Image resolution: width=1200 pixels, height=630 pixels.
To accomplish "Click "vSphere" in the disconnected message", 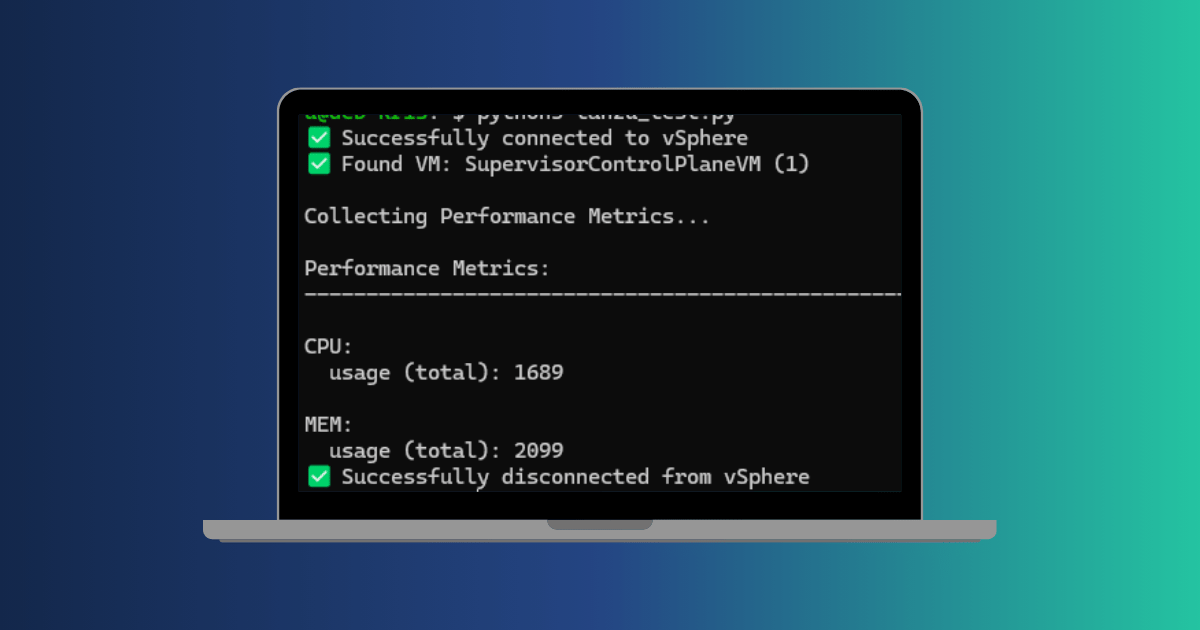I will (x=766, y=476).
